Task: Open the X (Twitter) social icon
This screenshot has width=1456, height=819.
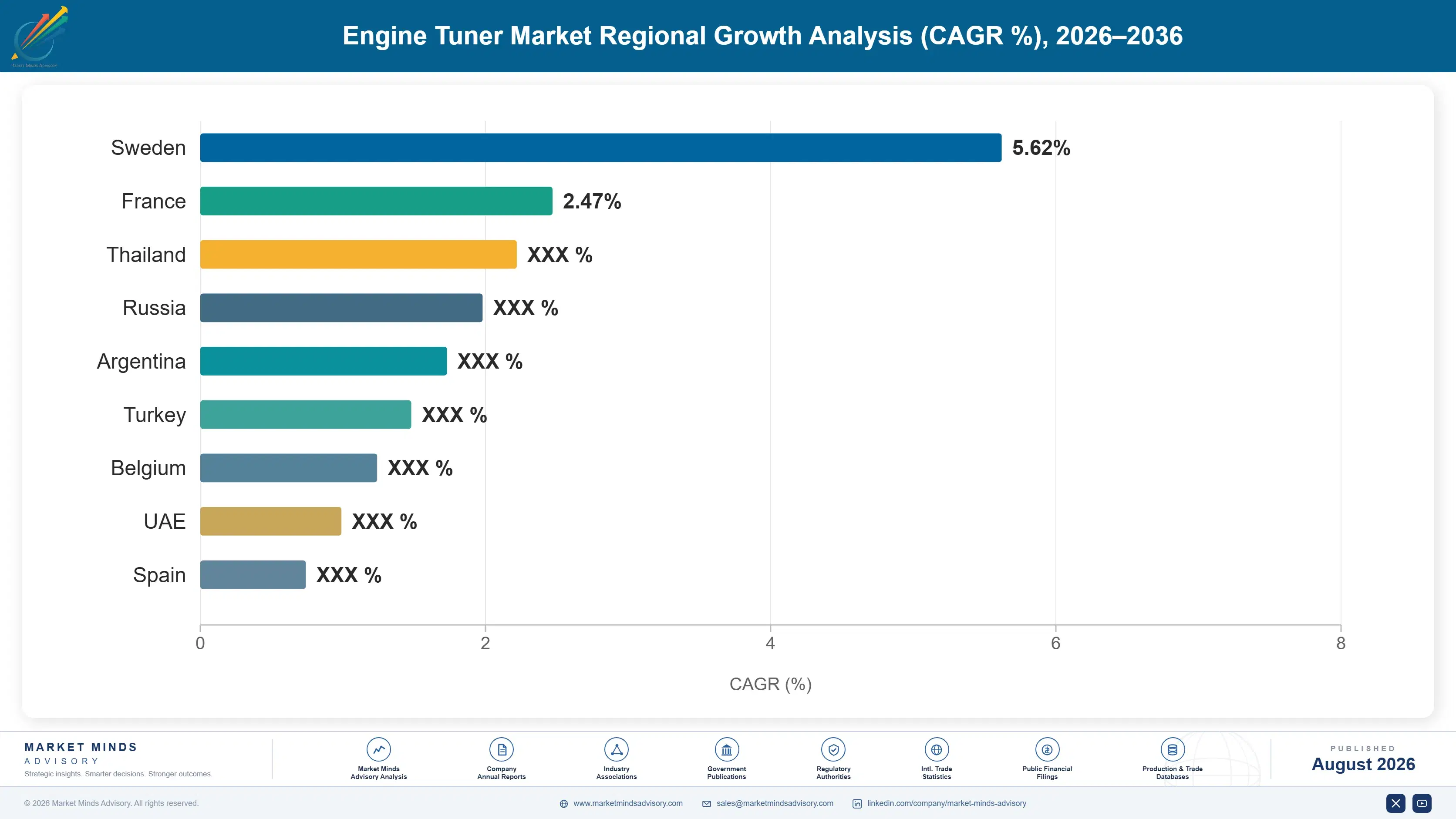Action: [x=1395, y=803]
